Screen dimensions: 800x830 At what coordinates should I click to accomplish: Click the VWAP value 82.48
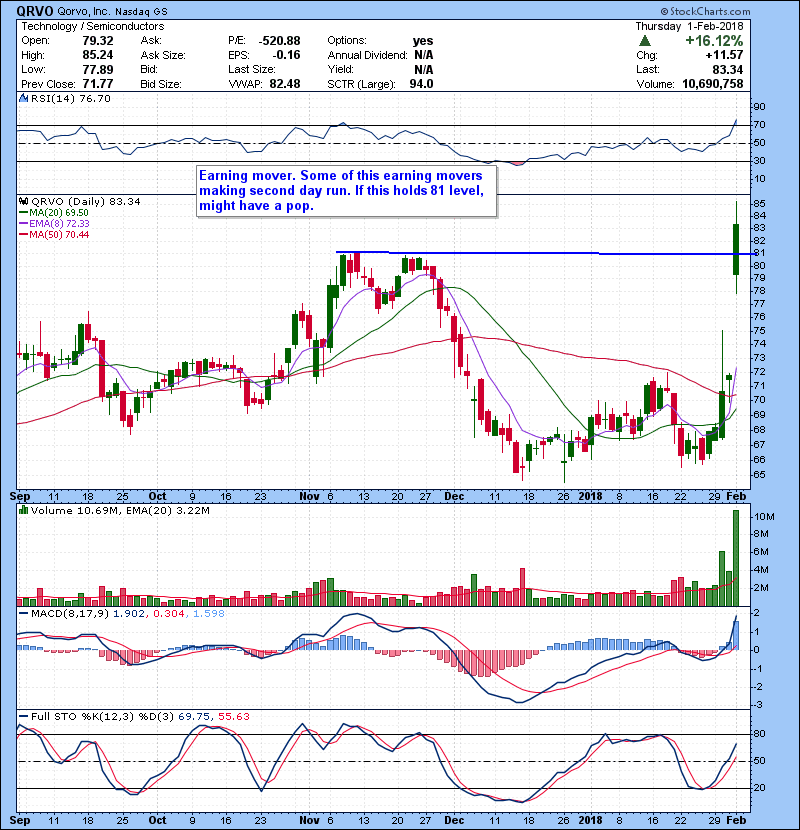tap(285, 84)
